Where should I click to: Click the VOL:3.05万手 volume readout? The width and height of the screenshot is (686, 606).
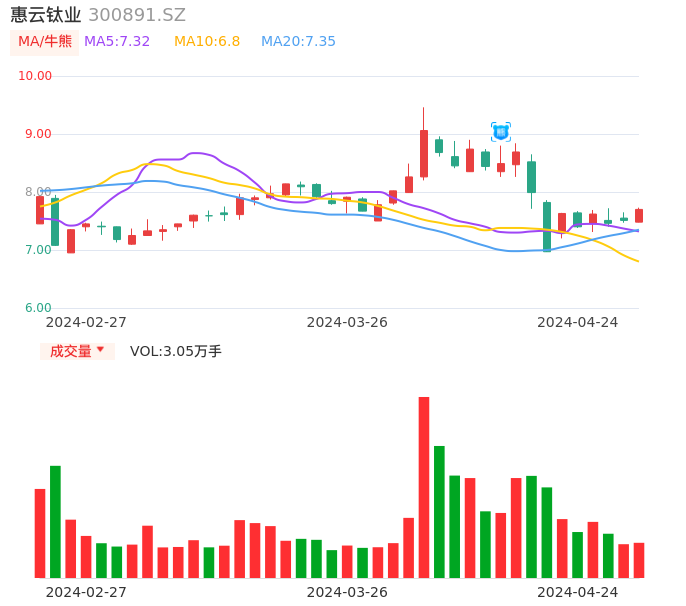(x=176, y=351)
